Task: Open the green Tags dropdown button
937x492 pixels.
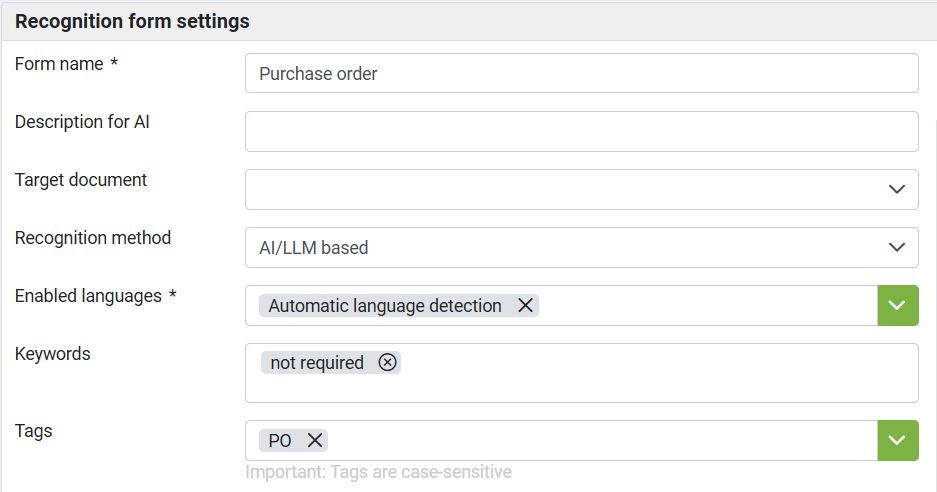Action: [897, 441]
